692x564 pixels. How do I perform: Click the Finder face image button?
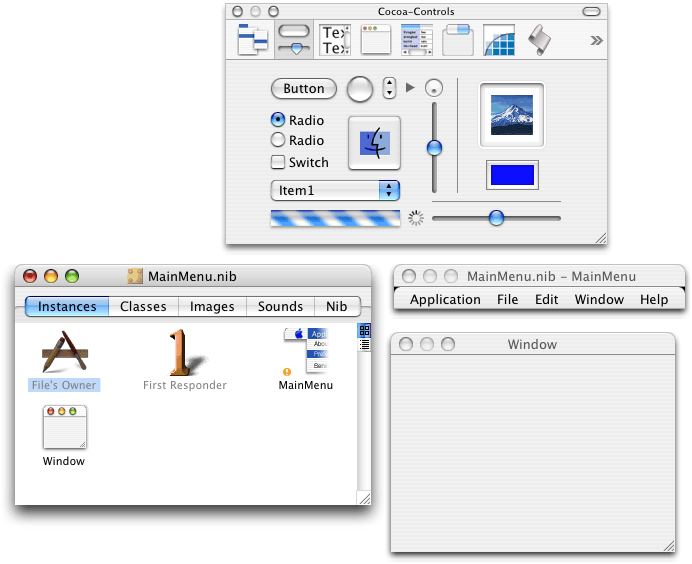[374, 143]
